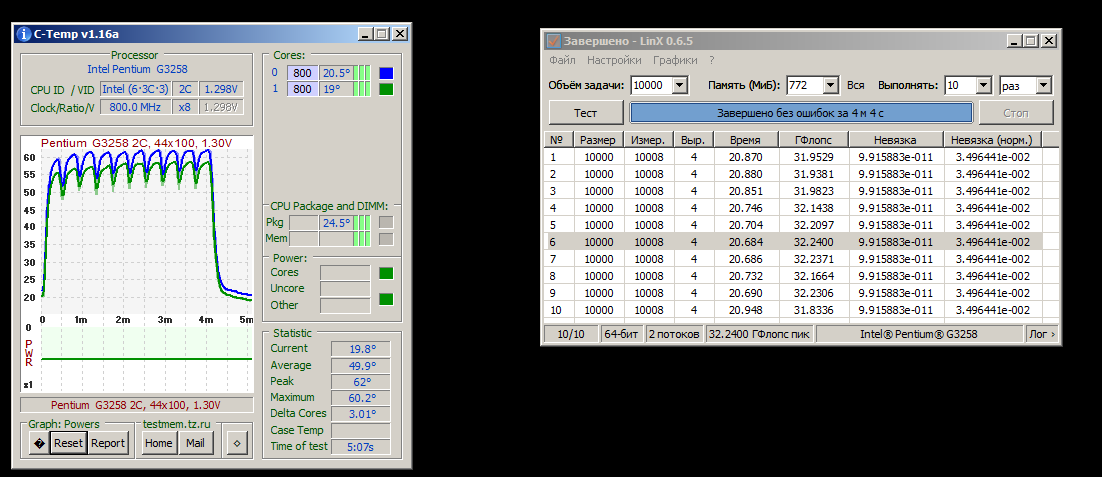Click the Report button in C-Temp
Image resolution: width=1102 pixels, height=477 pixels.
click(x=108, y=443)
